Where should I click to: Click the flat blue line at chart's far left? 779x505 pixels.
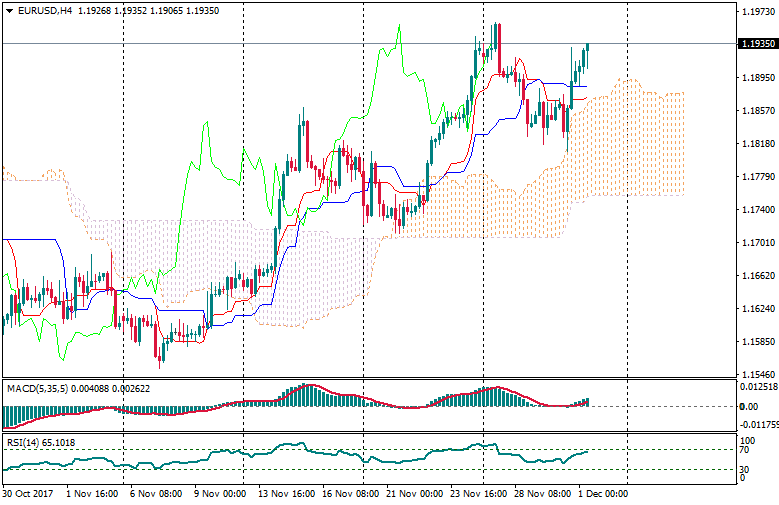(x=30, y=240)
